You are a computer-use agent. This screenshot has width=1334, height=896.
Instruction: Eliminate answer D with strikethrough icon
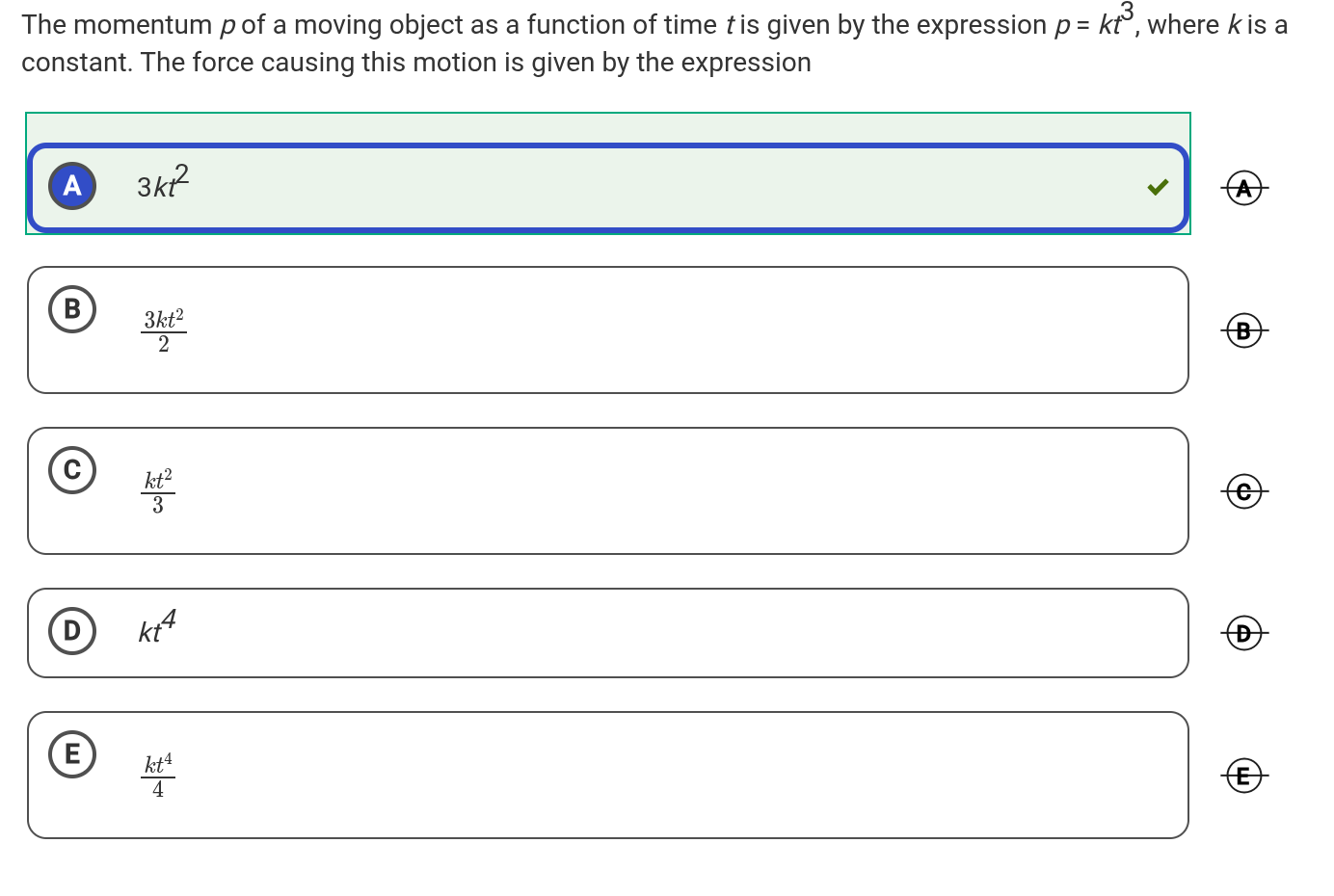[x=1244, y=634]
